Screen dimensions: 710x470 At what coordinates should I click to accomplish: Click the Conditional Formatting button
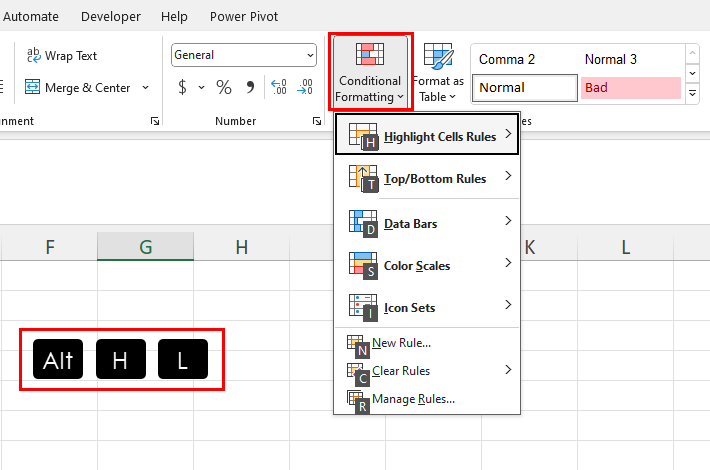click(x=370, y=72)
